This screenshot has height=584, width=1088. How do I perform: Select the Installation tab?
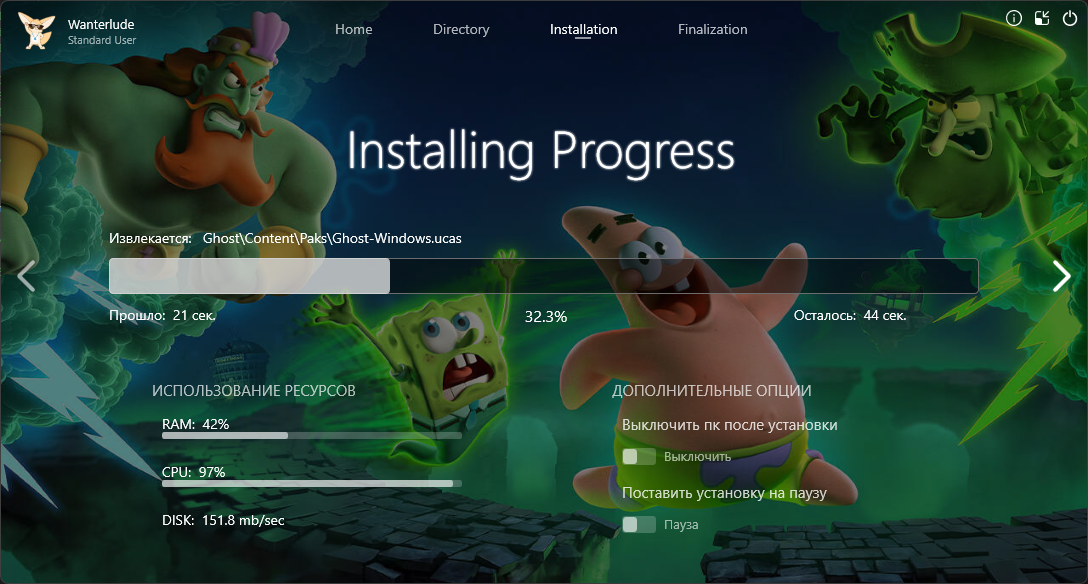(x=583, y=29)
